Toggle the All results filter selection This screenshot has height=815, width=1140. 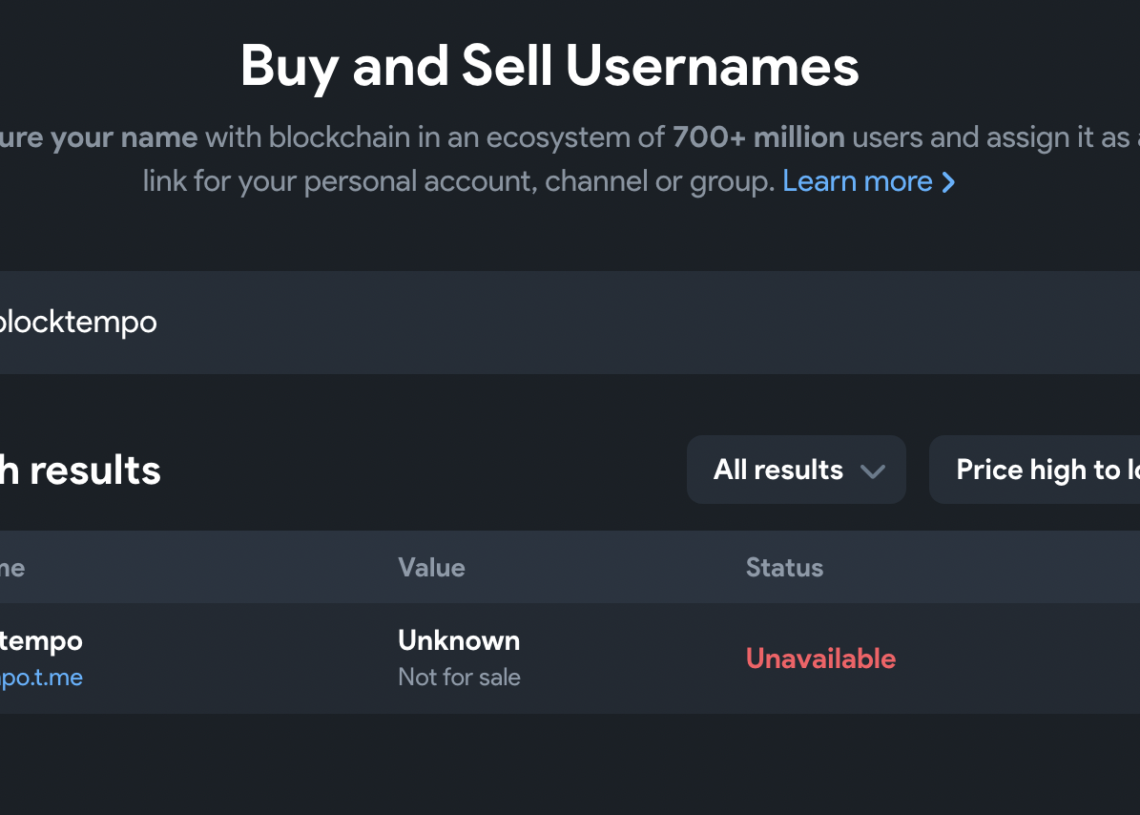pos(796,470)
